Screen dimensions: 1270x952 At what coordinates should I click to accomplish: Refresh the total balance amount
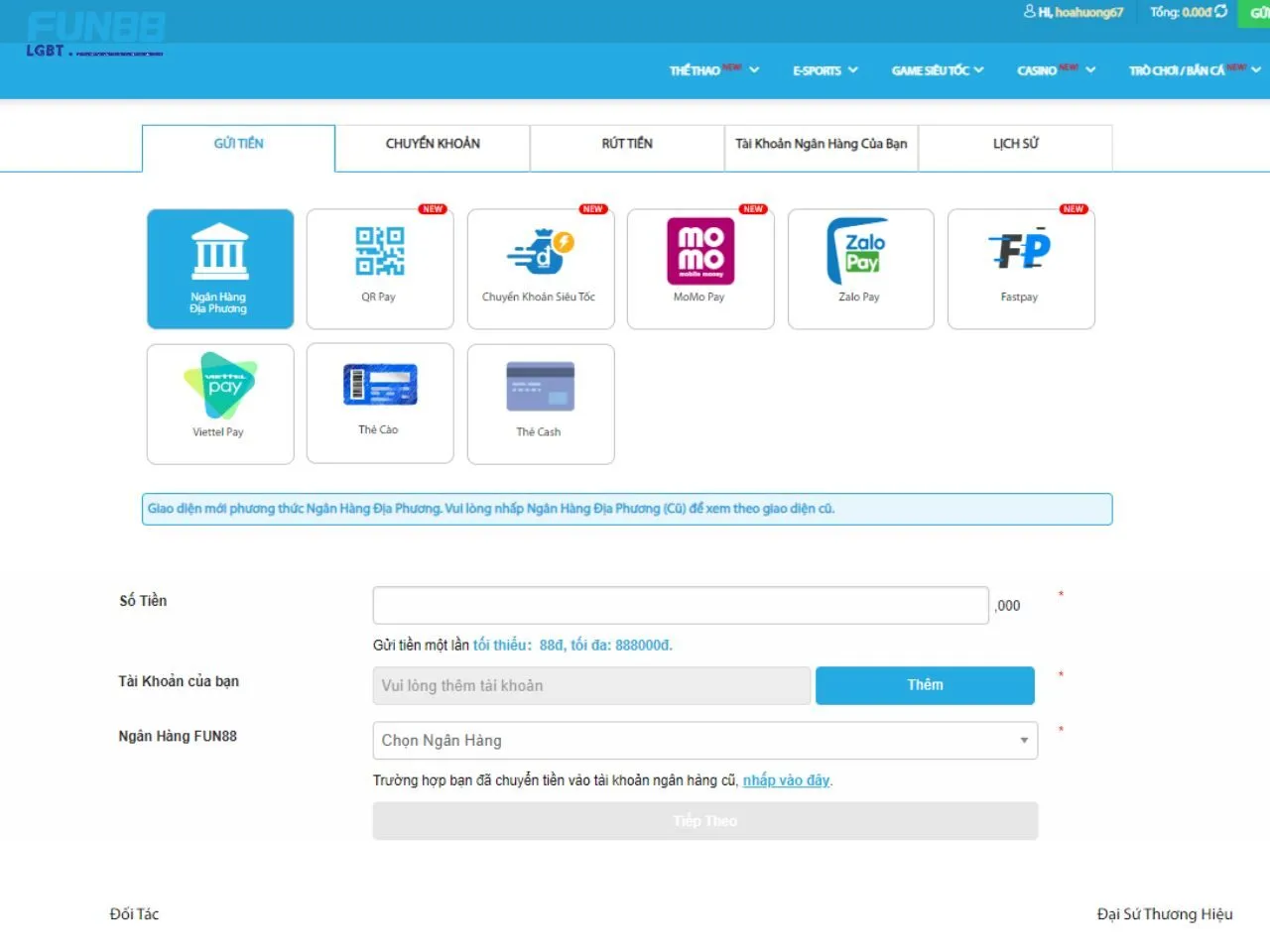click(1221, 11)
